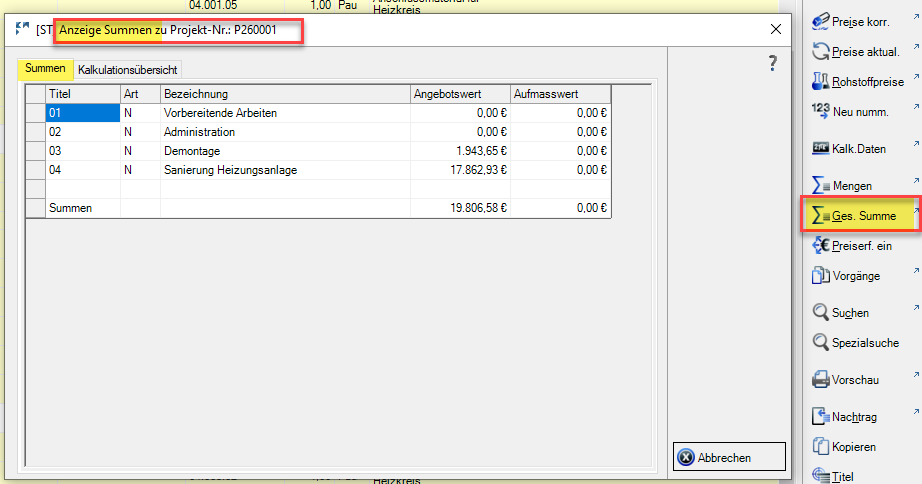Select the Summen tab
The width and height of the screenshot is (922, 484).
pos(46,69)
